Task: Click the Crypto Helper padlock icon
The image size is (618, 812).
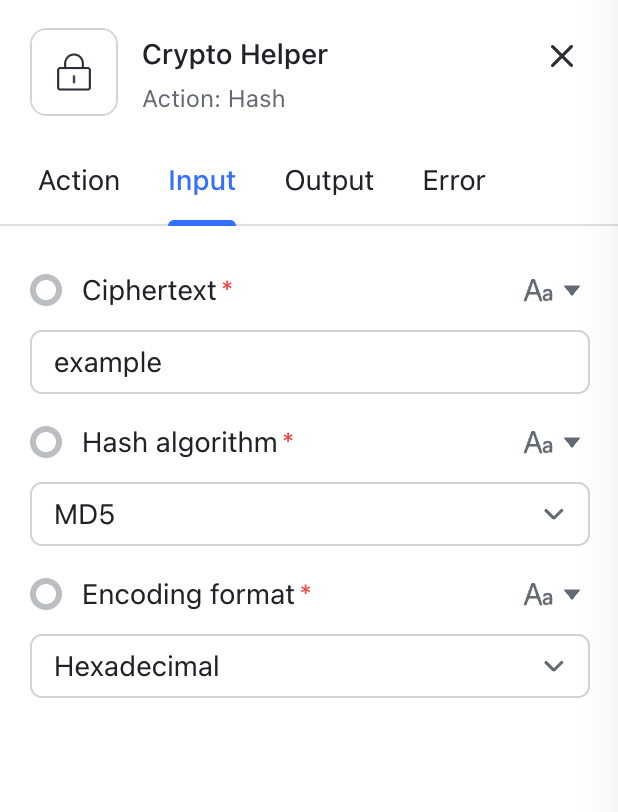Action: pyautogui.click(x=74, y=71)
